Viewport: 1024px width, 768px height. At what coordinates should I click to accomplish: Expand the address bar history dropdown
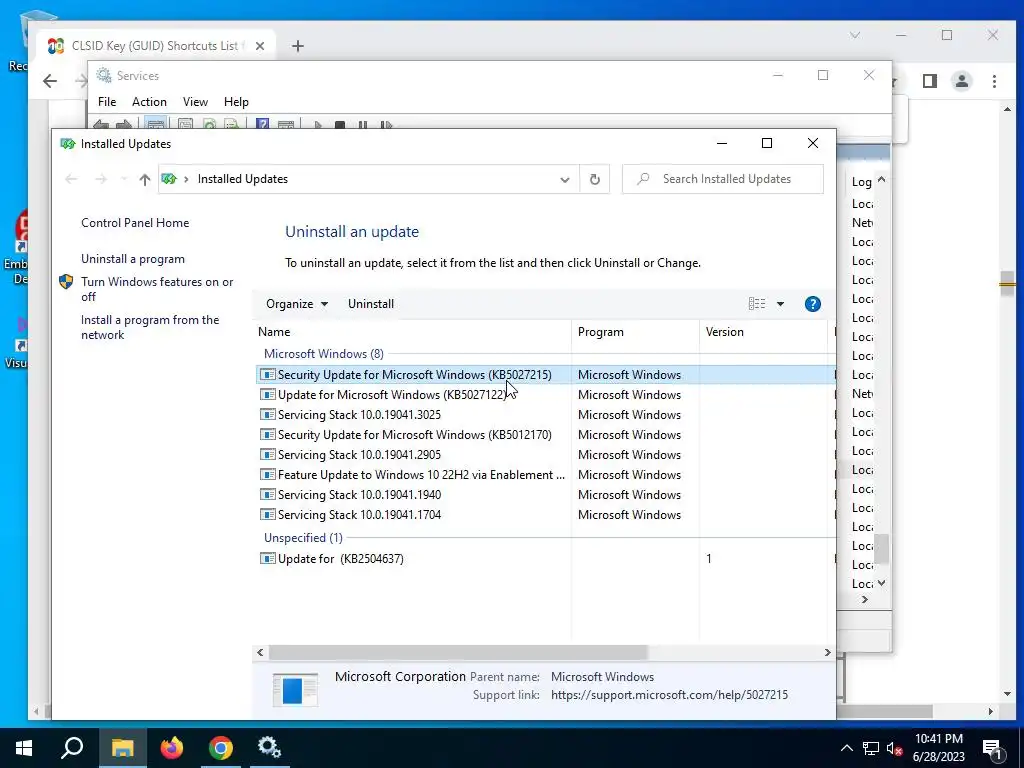pyautogui.click(x=564, y=180)
